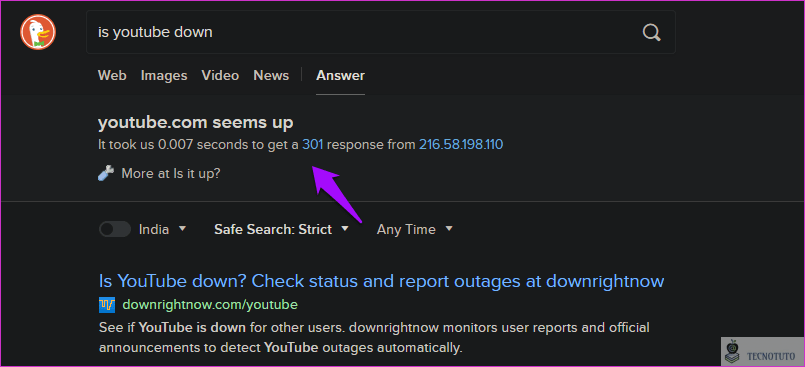Open the "Is YouTube down?" downrightnow result
This screenshot has height=367, width=805.
pos(381,281)
